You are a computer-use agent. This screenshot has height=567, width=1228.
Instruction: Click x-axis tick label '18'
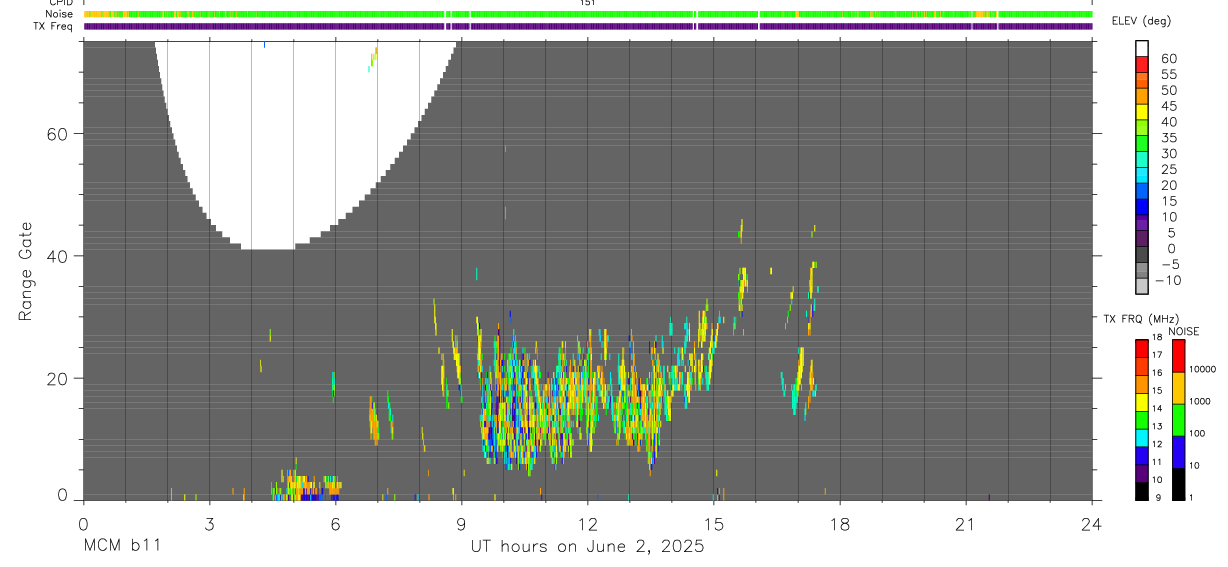840,525
